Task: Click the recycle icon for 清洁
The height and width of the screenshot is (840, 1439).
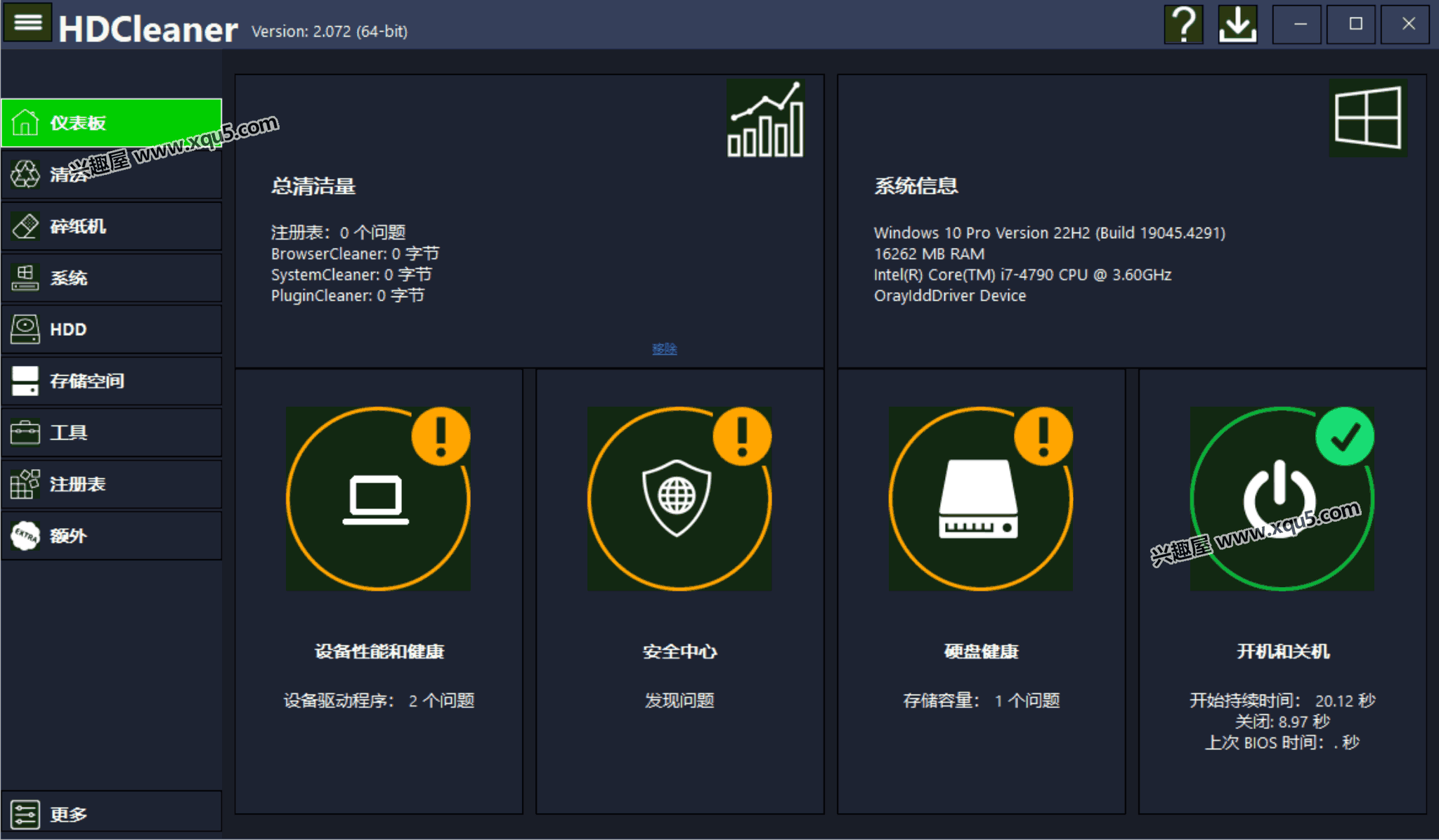Action: 25,174
